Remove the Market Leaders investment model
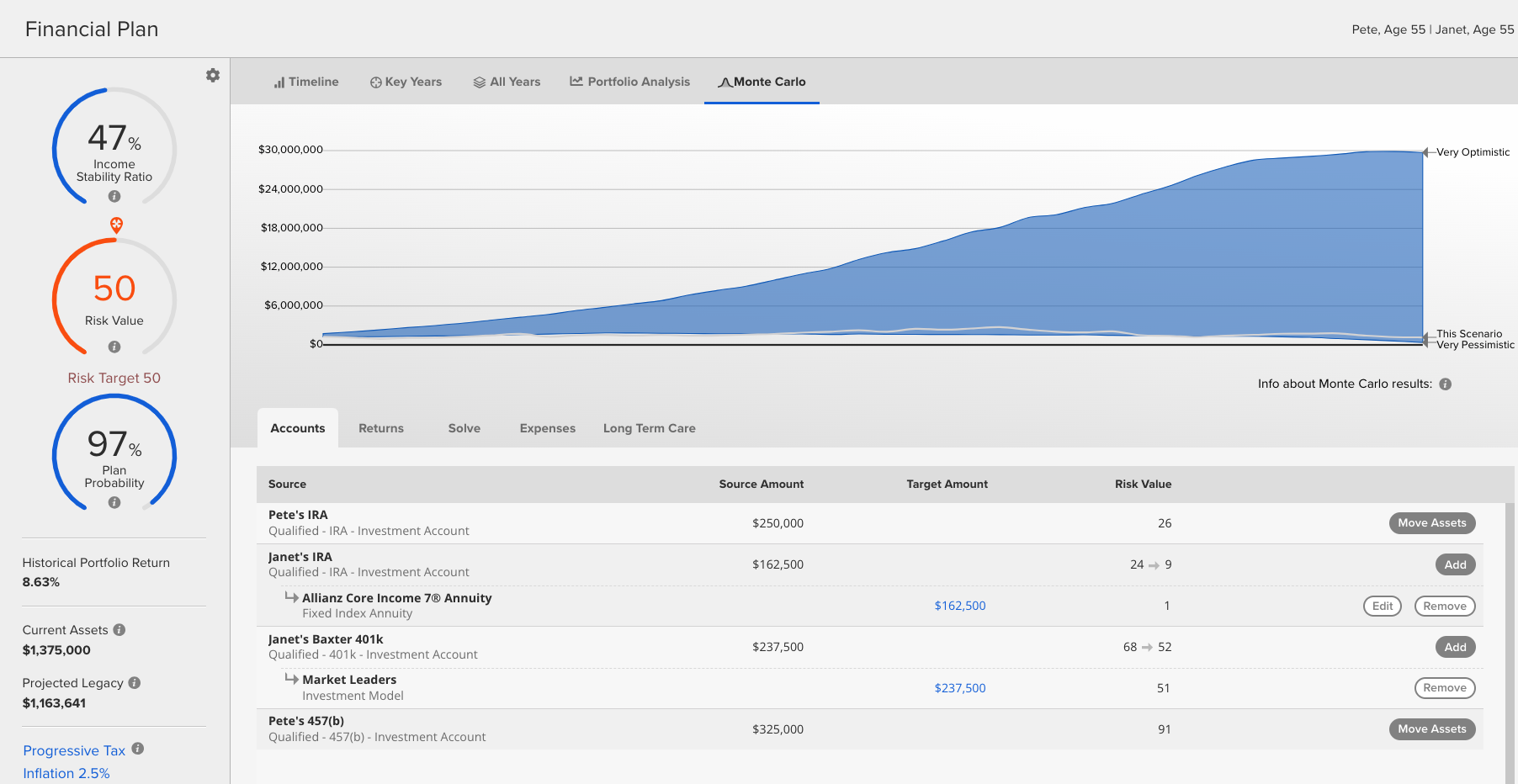Image resolution: width=1518 pixels, height=784 pixels. (1445, 688)
